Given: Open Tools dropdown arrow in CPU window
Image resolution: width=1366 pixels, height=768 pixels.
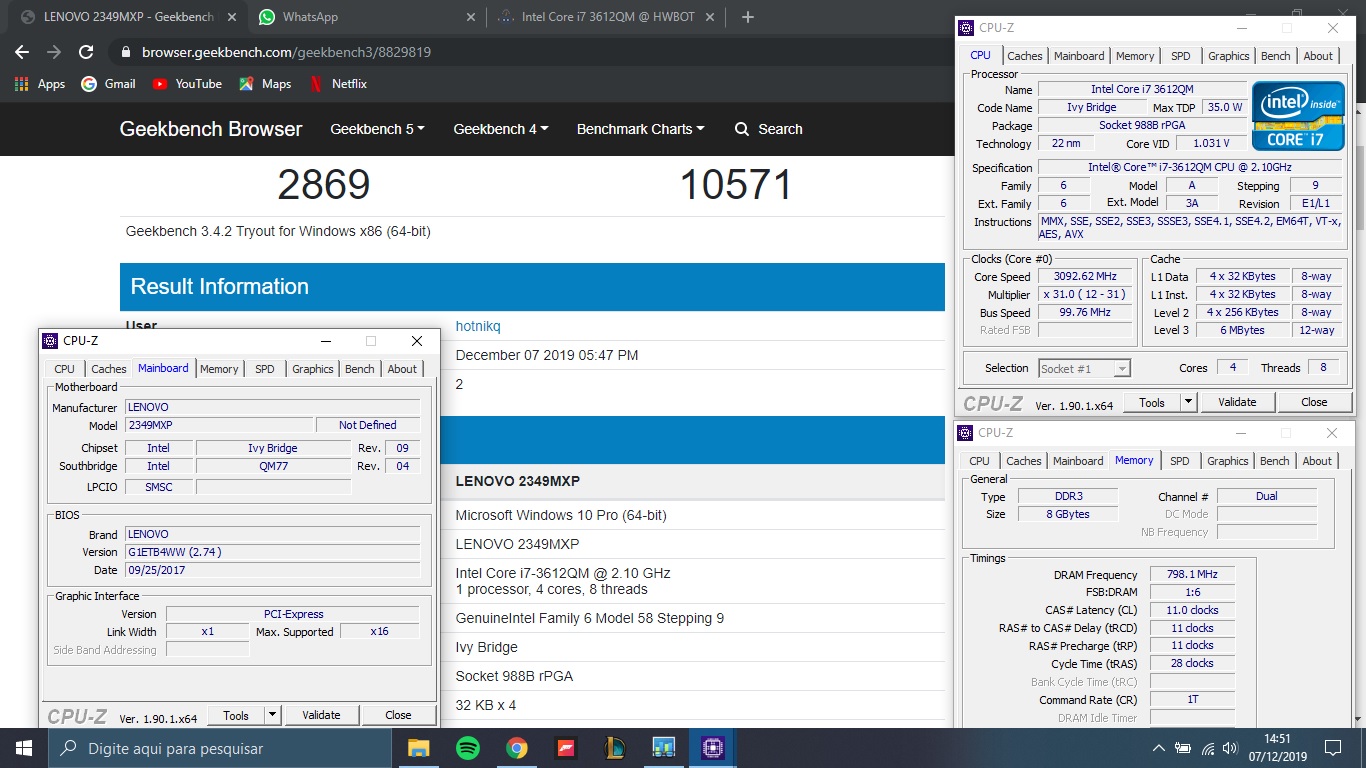Looking at the screenshot, I should coord(1188,402).
